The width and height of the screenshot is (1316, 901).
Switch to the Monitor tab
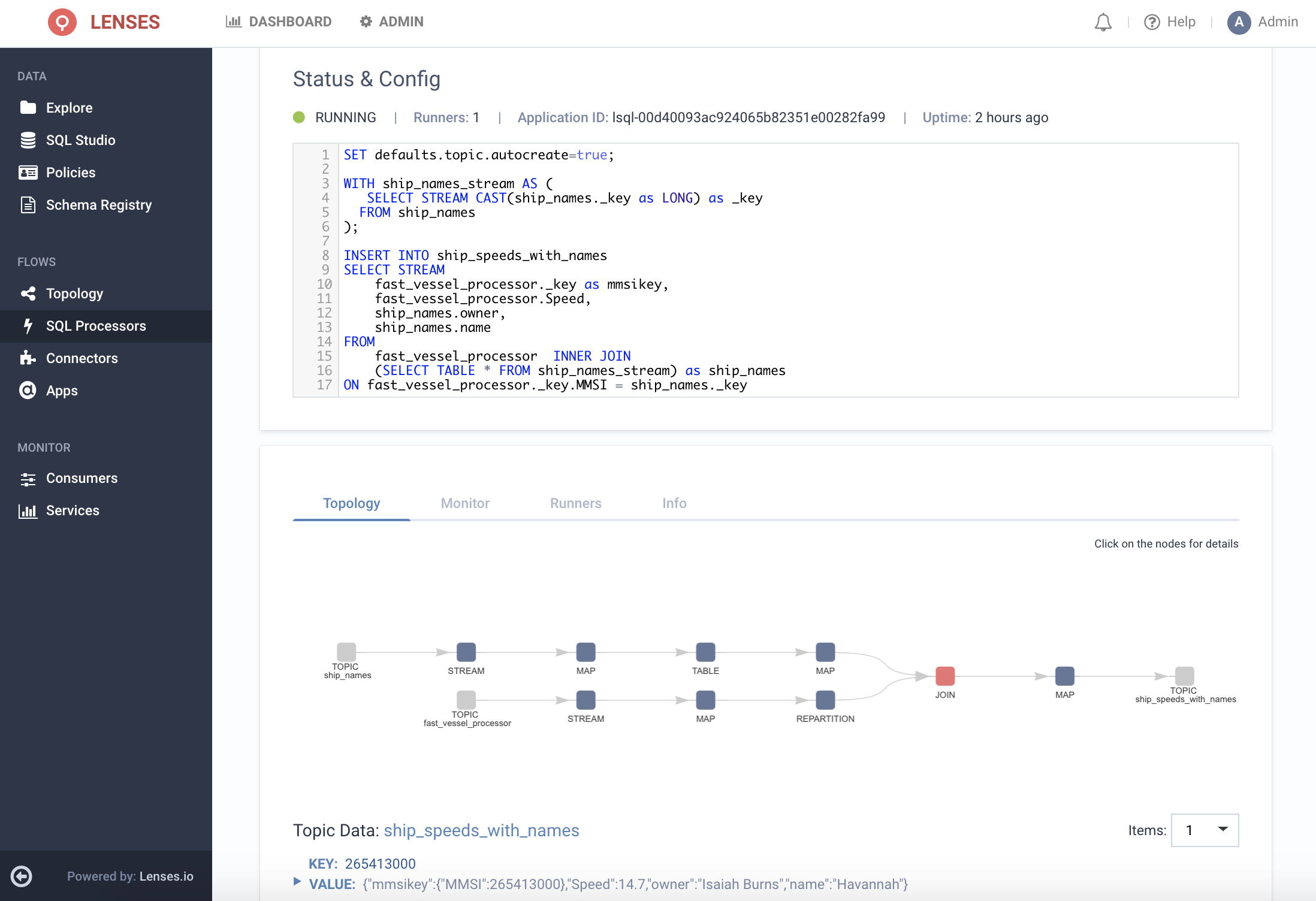465,503
